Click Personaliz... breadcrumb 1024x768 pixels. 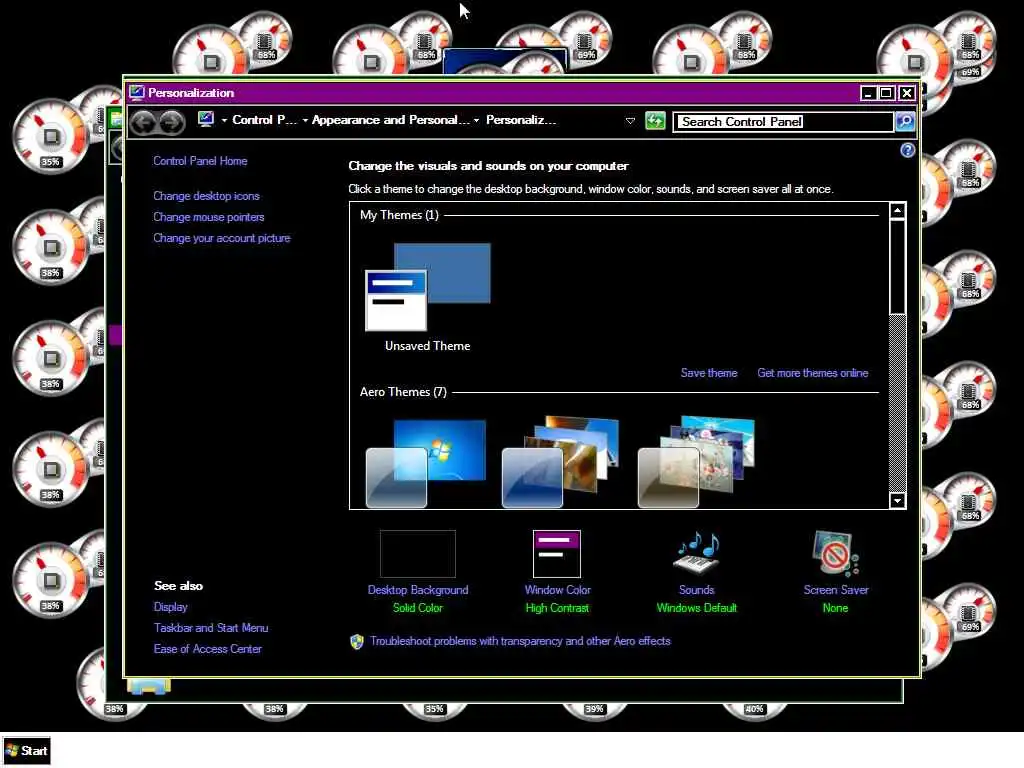coord(521,120)
